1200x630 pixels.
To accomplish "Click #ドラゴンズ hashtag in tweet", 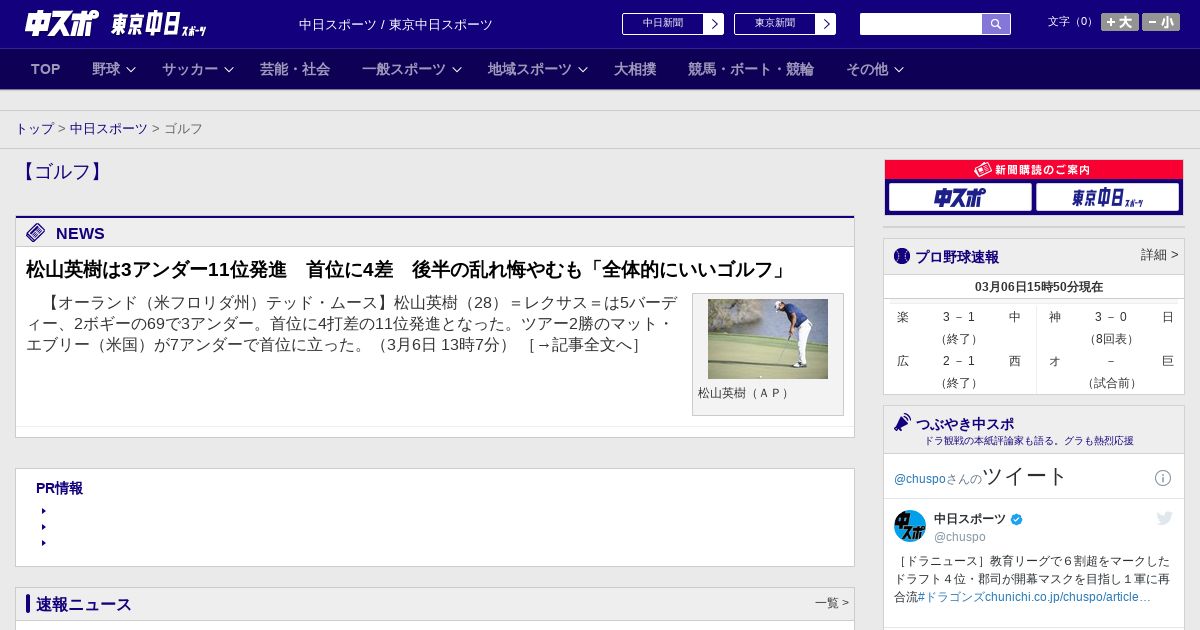I will point(951,597).
